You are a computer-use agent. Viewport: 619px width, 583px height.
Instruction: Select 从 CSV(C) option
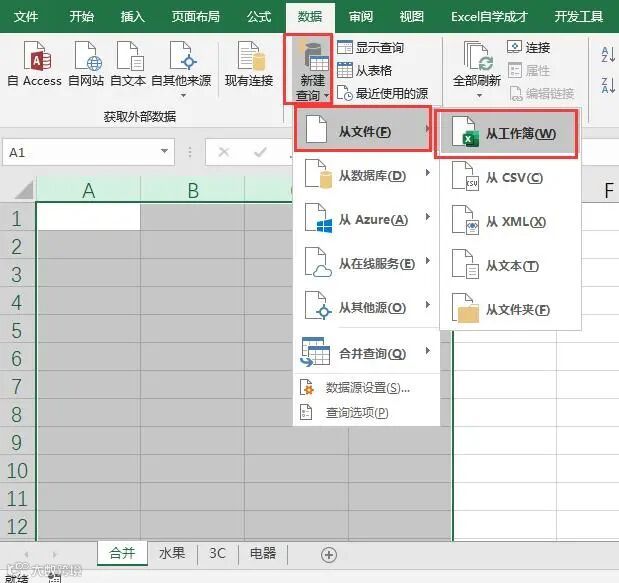(510, 178)
